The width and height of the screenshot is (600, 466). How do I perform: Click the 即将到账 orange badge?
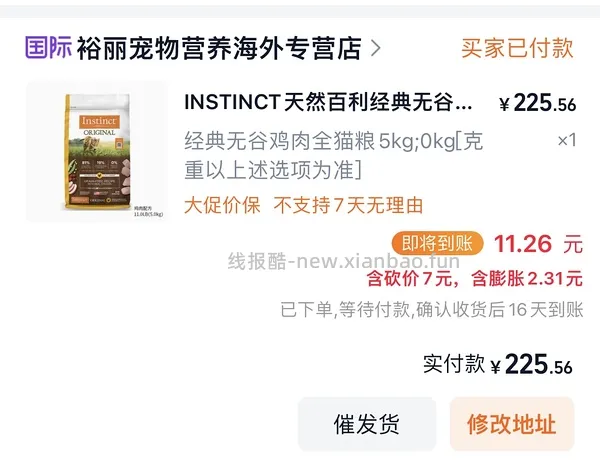pos(437,243)
